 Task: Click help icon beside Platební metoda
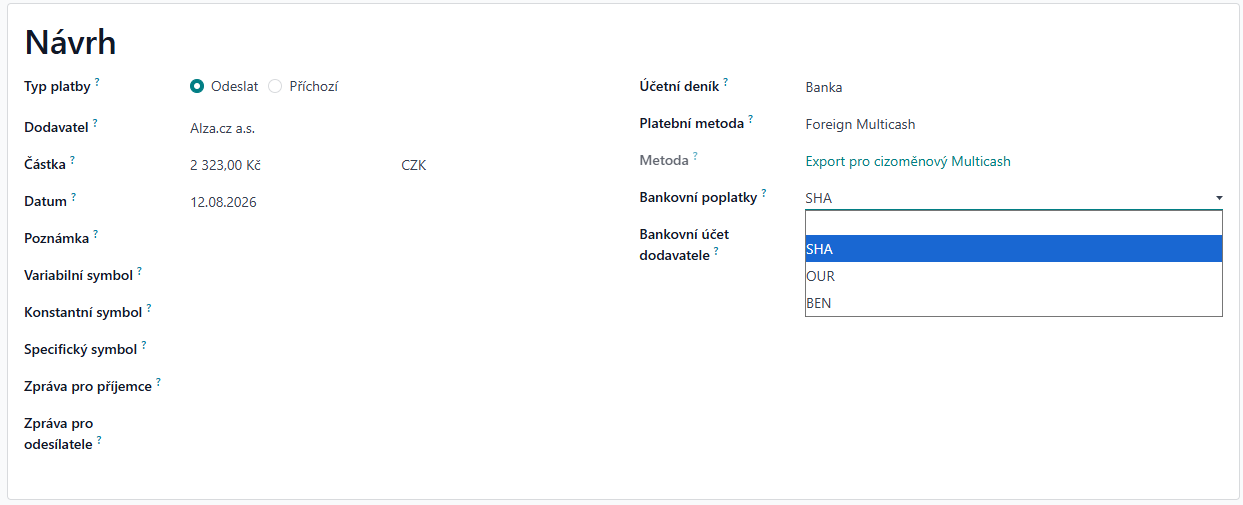750,120
